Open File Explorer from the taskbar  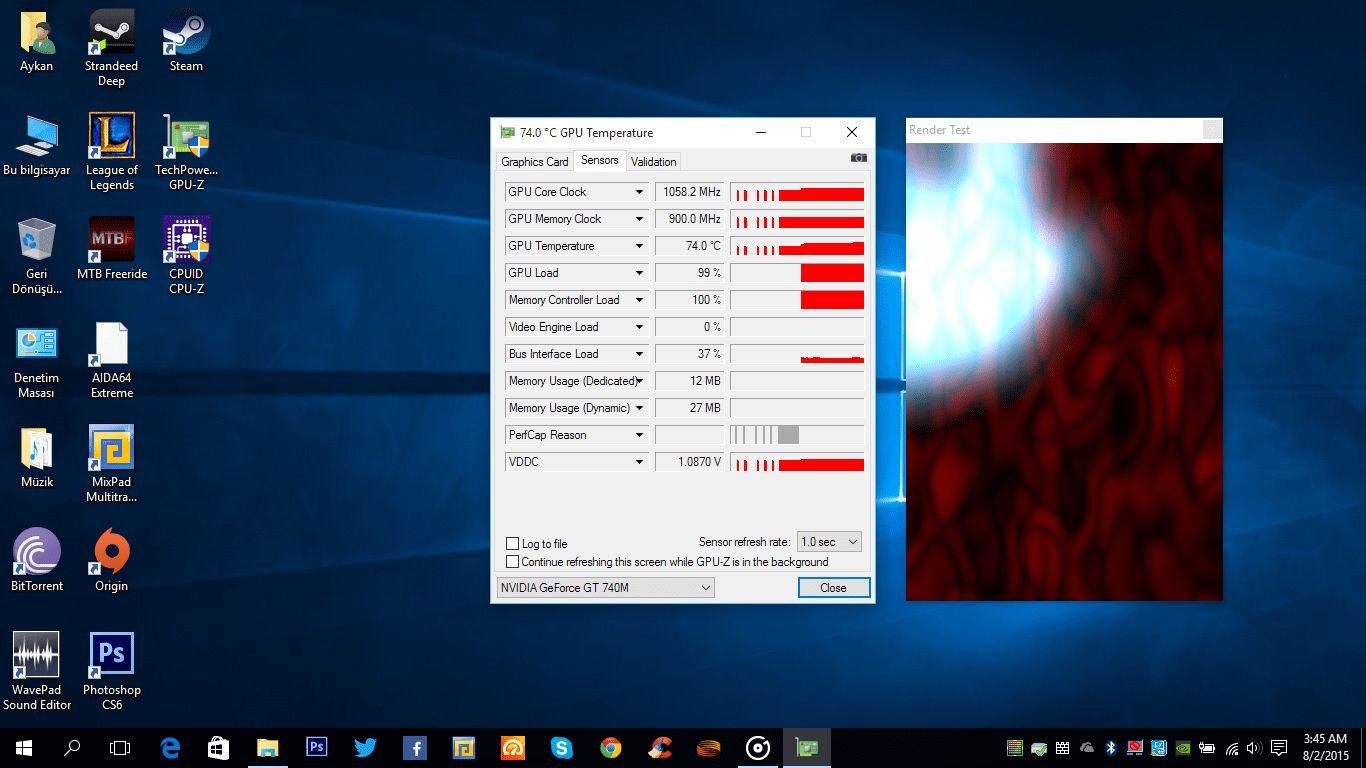coord(267,747)
